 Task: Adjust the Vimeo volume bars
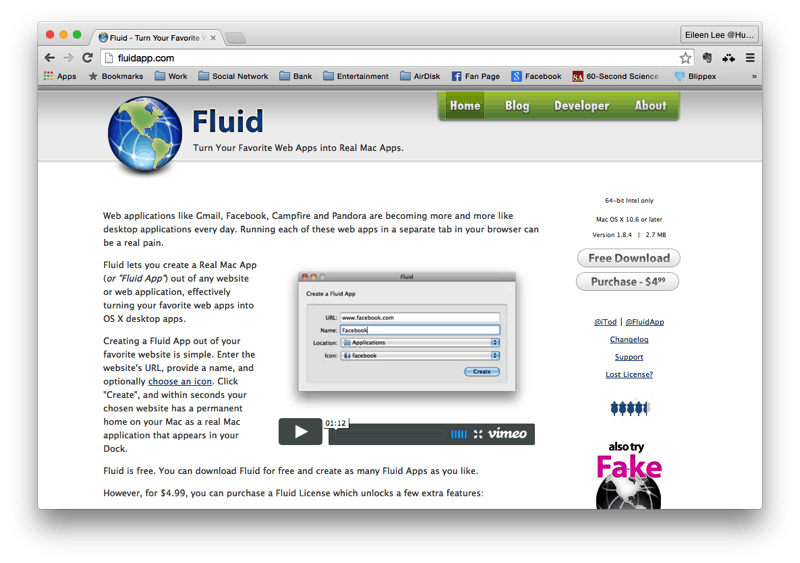[459, 434]
